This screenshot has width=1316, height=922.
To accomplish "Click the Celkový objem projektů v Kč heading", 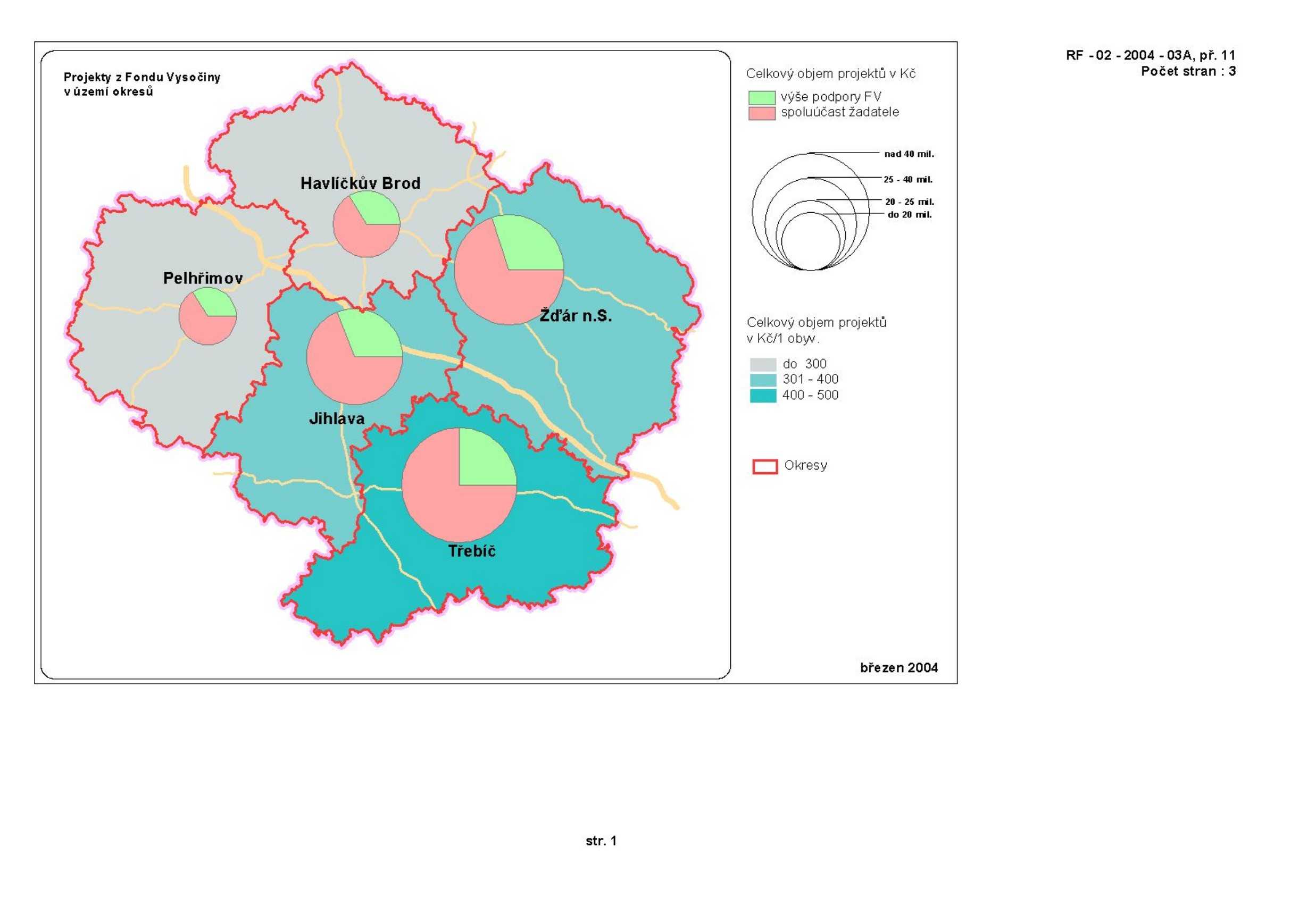I will (x=830, y=74).
